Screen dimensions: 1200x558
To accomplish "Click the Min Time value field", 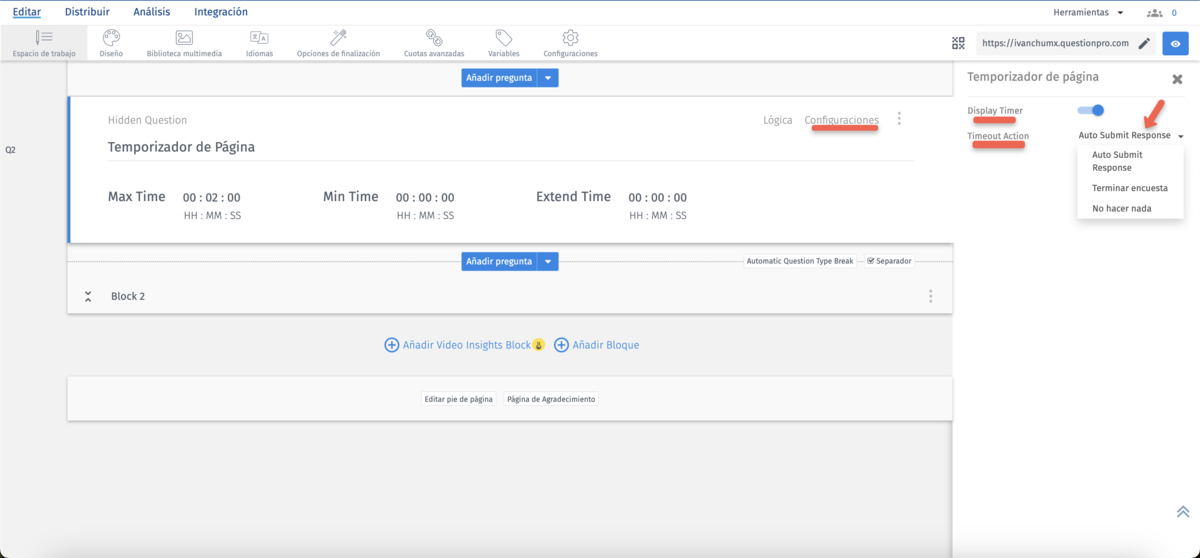I will pyautogui.click(x=425, y=198).
